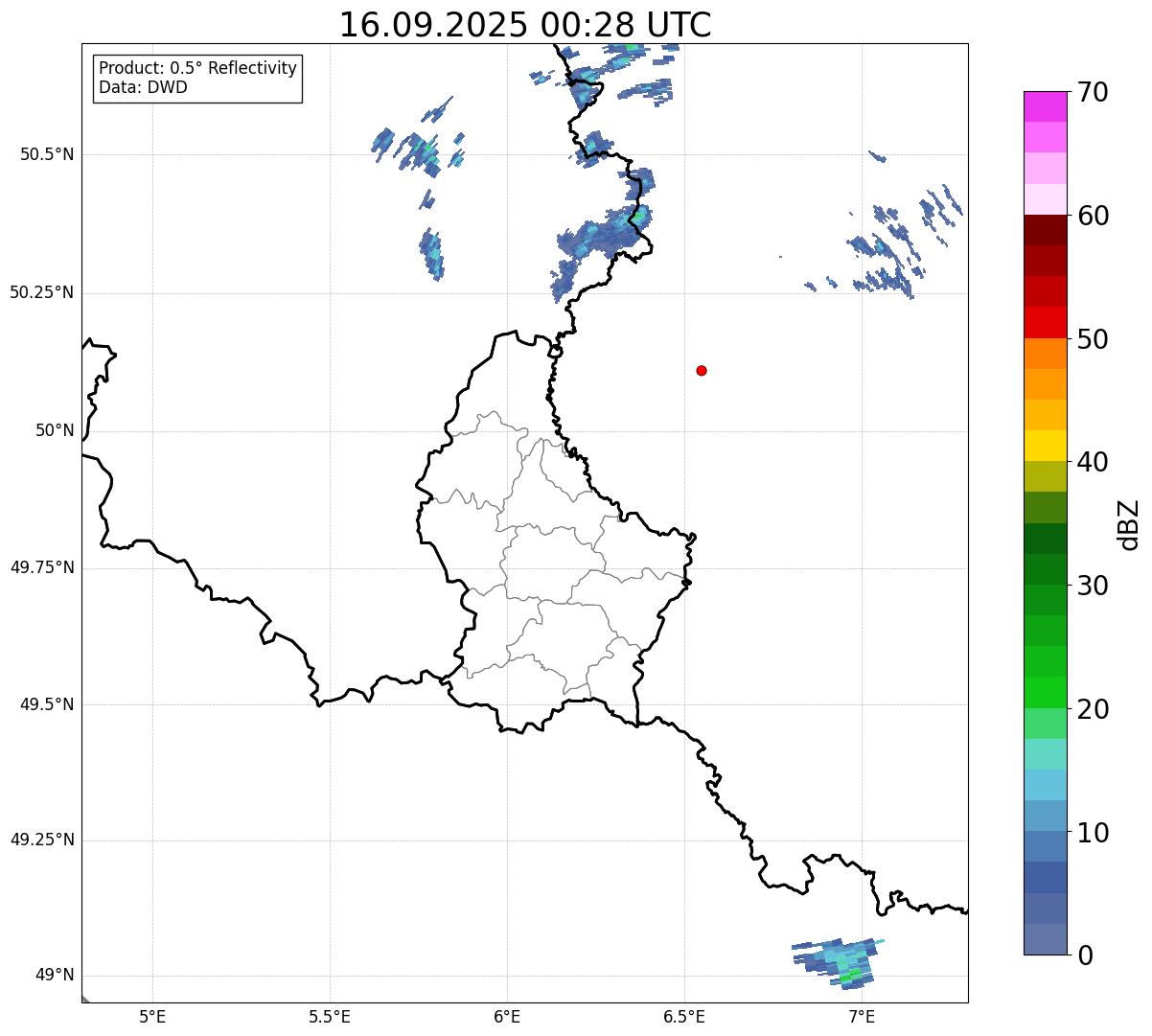This screenshot has height=1036, width=1152.
Task: Click the 5.5°E longitude label
Action: coord(330,1017)
